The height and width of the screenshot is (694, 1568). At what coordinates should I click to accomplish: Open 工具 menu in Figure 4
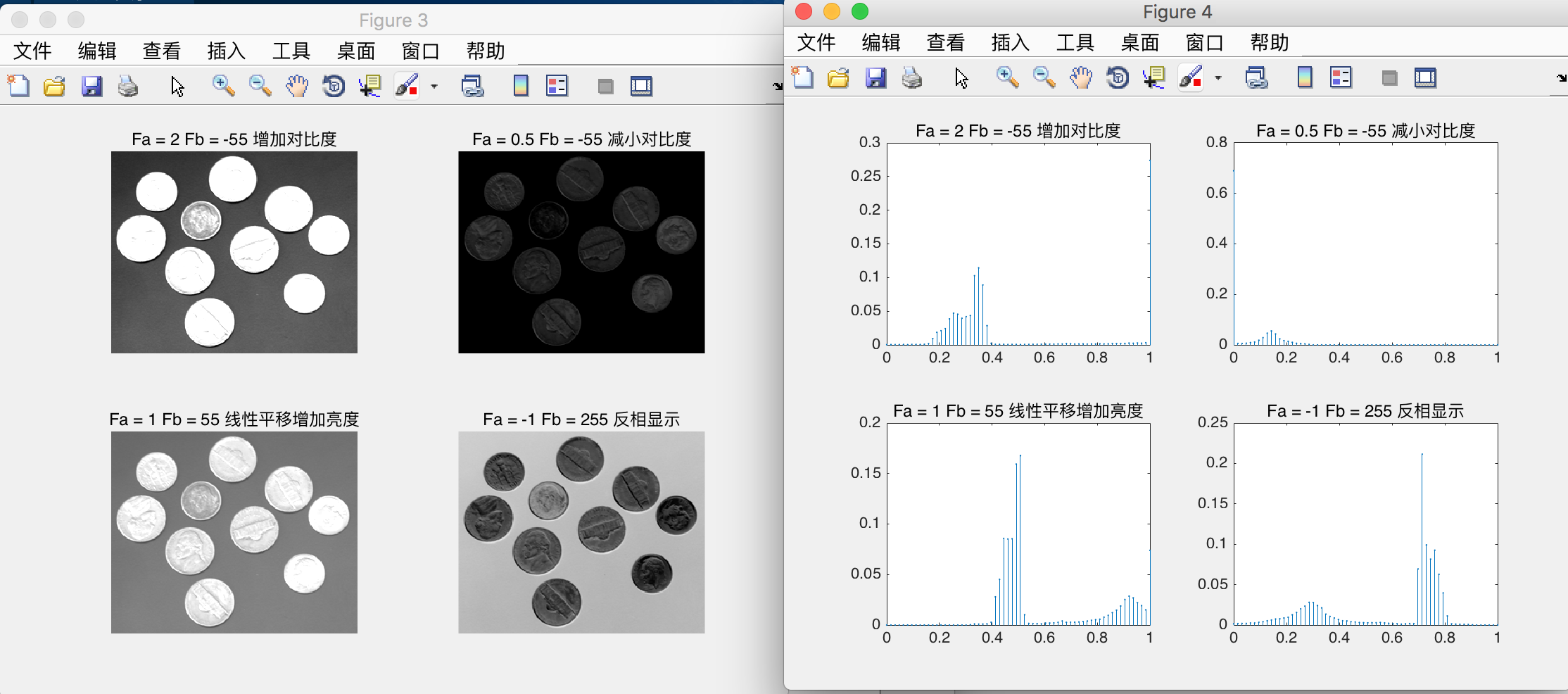click(1075, 42)
